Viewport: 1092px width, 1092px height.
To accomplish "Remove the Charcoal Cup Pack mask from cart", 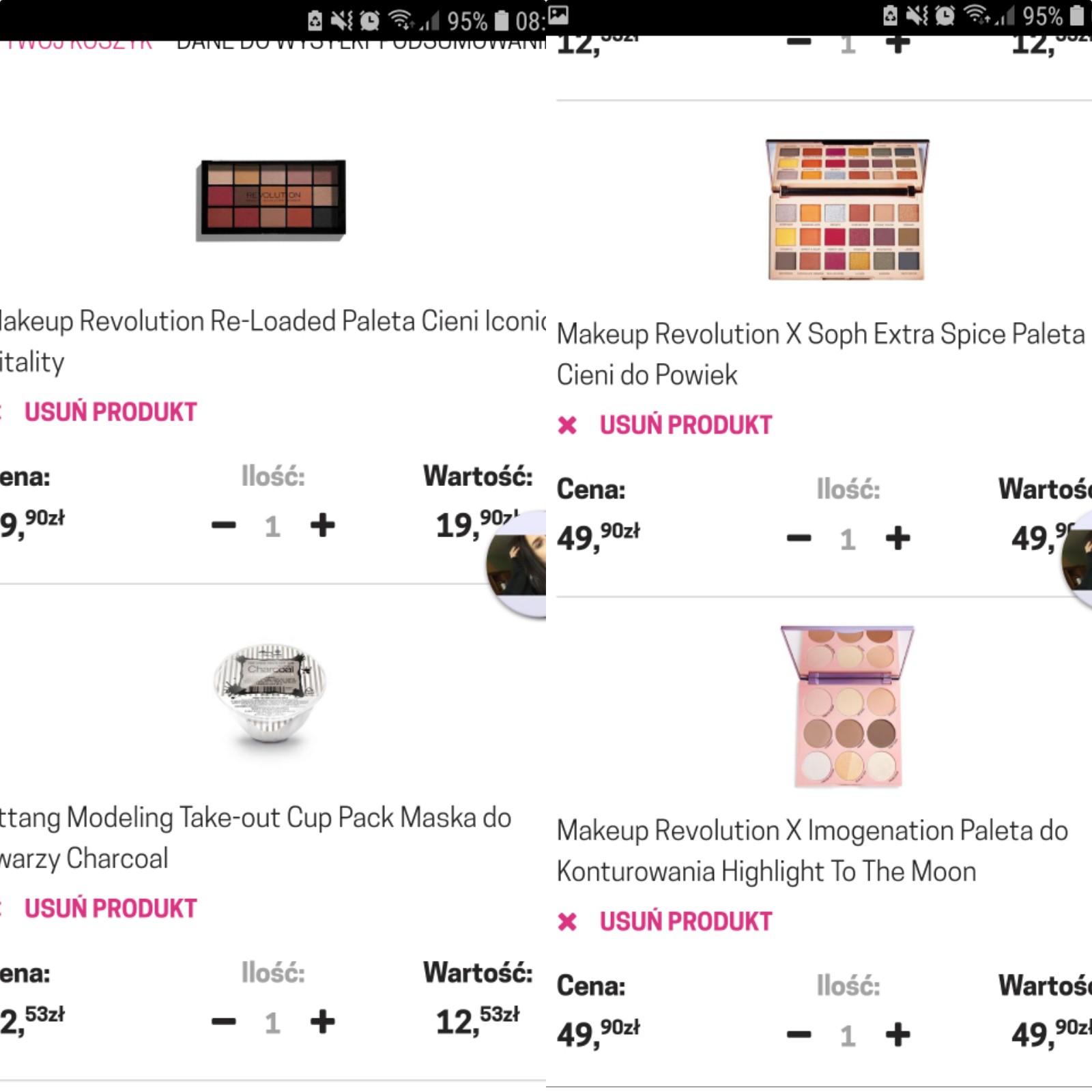I will [x=110, y=908].
